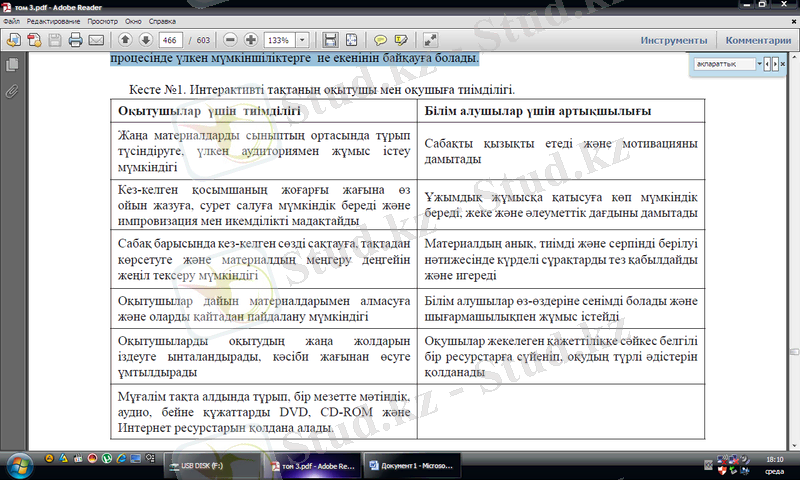Click the Print file icon
Image resolution: width=800 pixels, height=480 pixels.
tap(75, 40)
